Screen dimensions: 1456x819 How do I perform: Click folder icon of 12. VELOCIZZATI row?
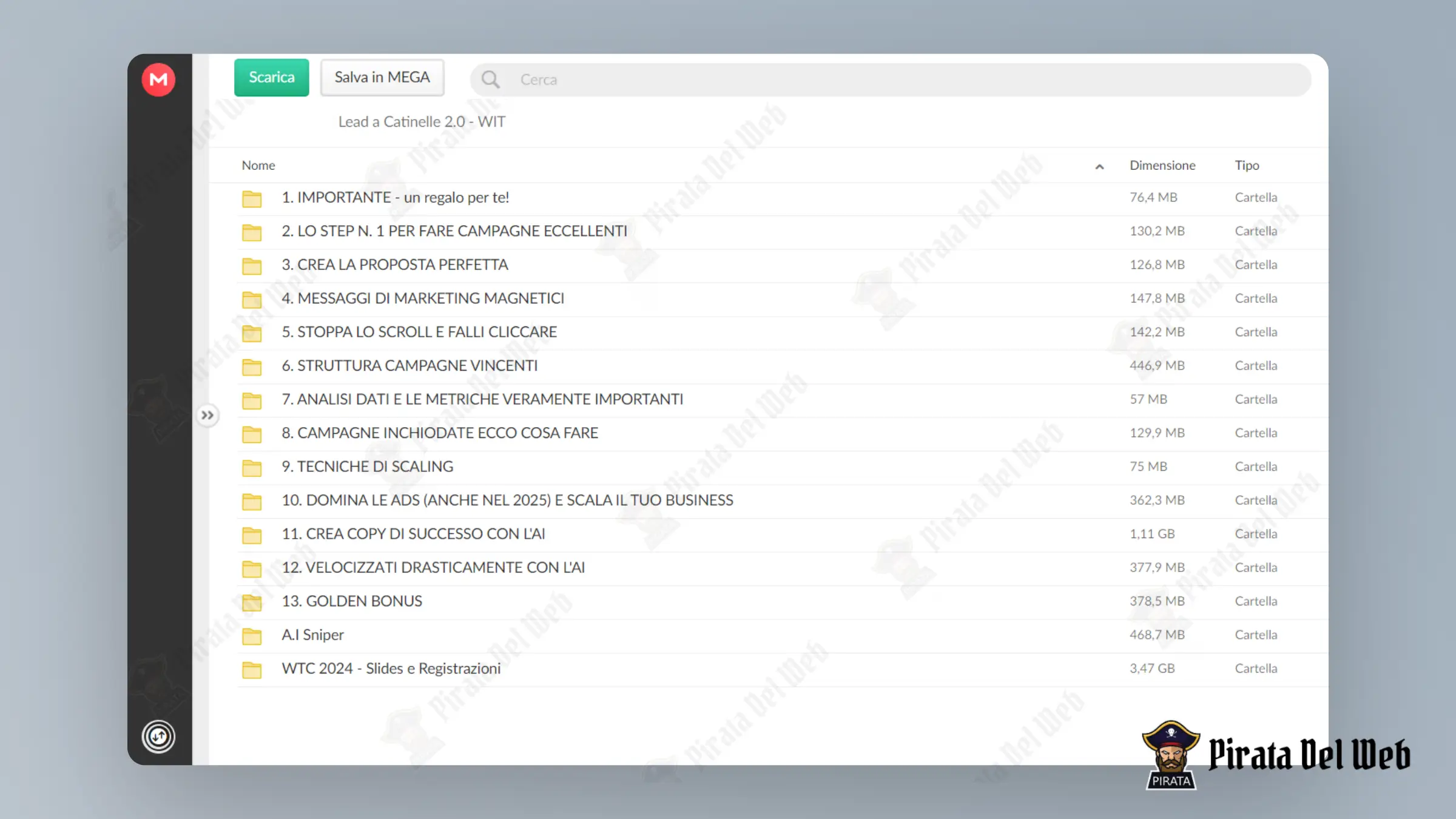pyautogui.click(x=252, y=569)
